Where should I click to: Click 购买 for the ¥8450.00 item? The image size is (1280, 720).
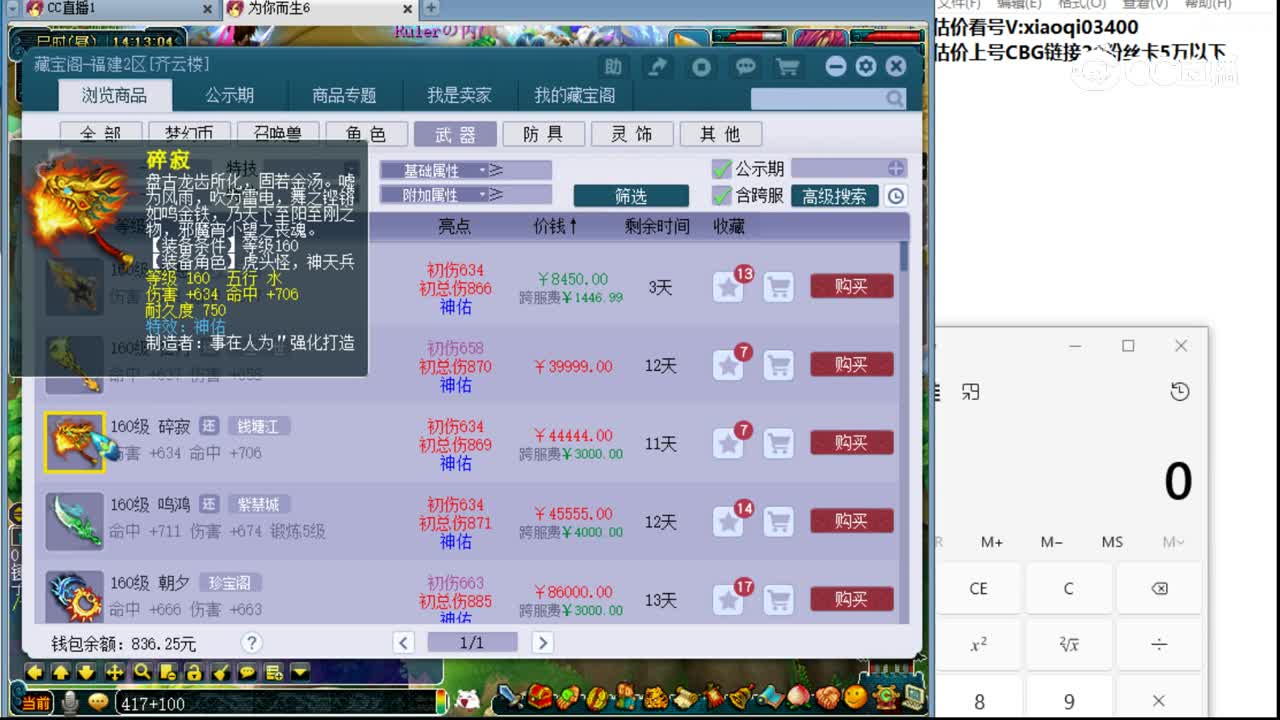[851, 287]
